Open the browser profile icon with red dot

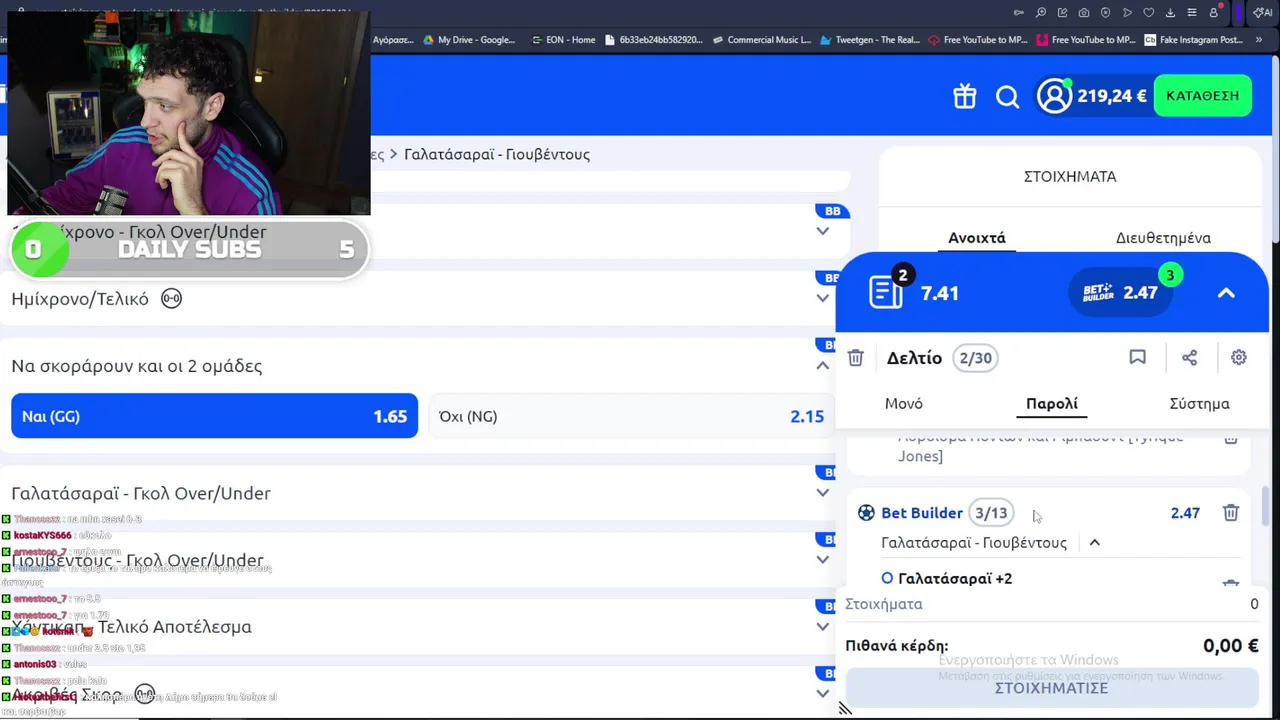[x=1214, y=13]
